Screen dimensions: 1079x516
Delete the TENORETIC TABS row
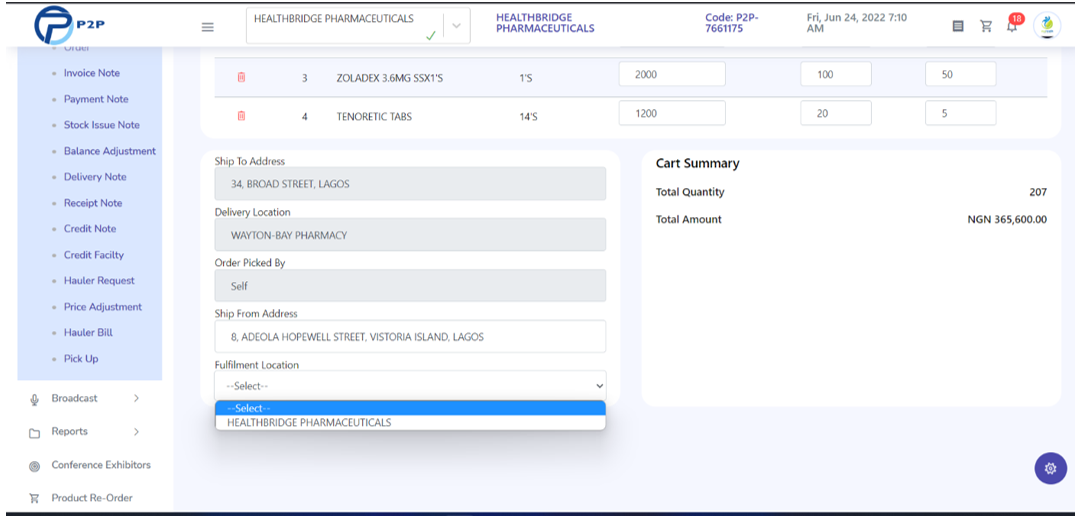(x=242, y=116)
